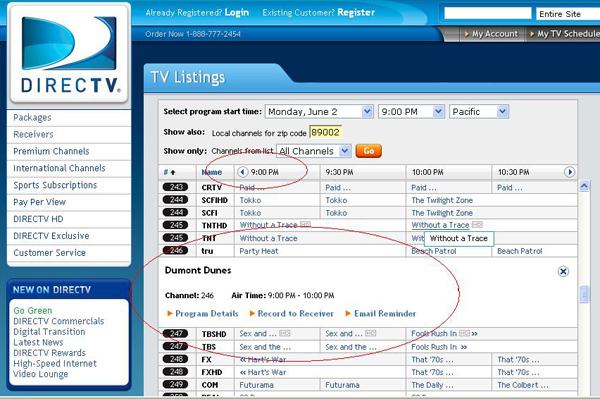Close the Dumont Dunes details panel
Image resolution: width=600 pixels, height=399 pixels.
[563, 271]
